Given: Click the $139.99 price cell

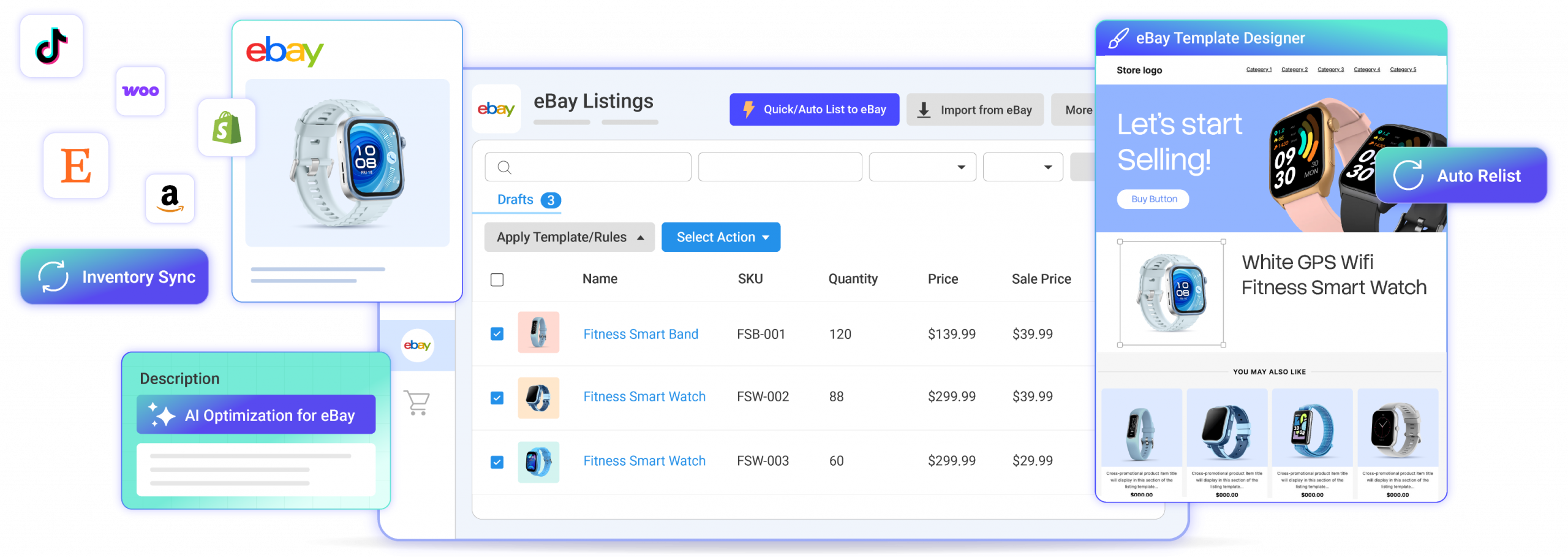Looking at the screenshot, I should click(x=952, y=334).
